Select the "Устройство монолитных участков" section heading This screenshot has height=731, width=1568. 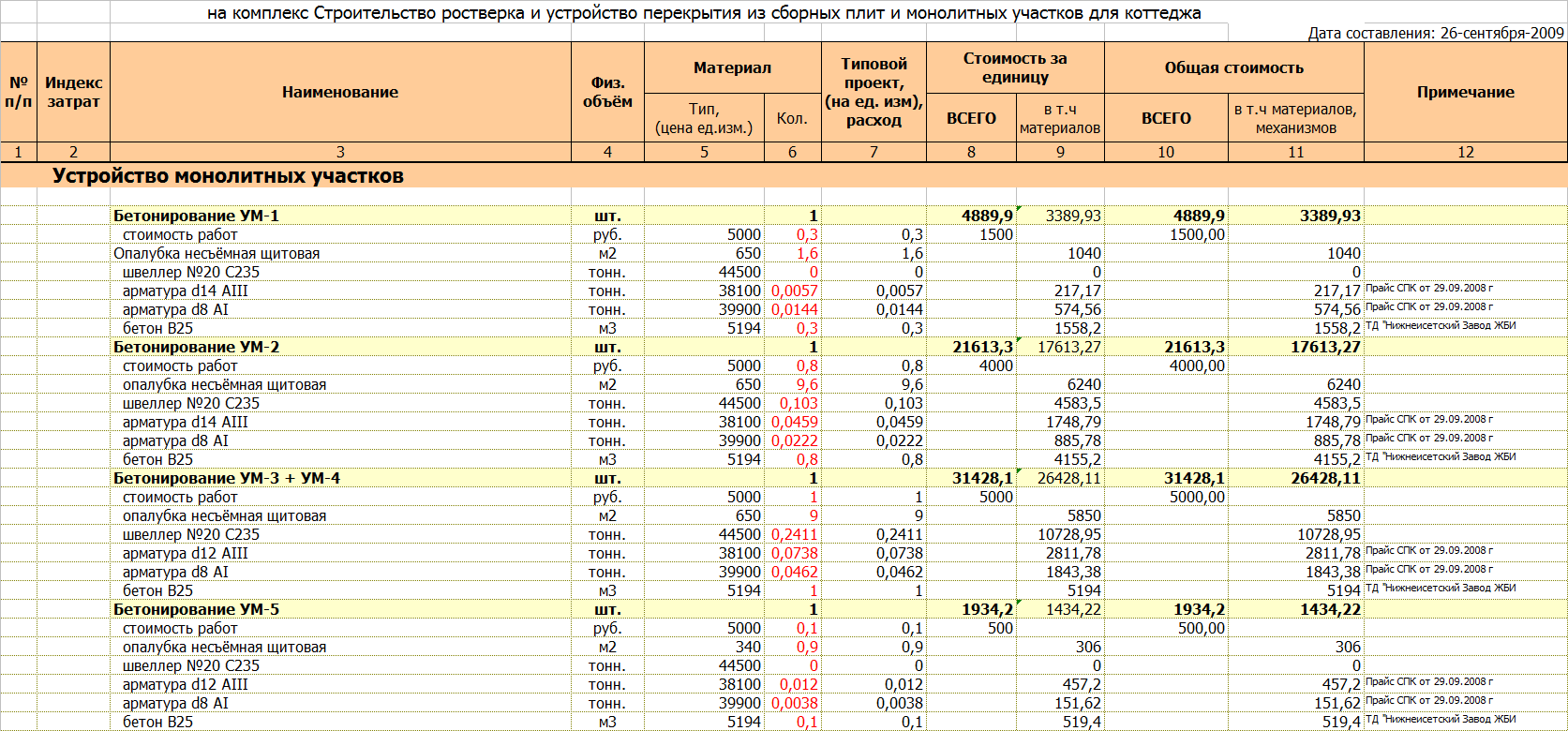click(x=228, y=176)
